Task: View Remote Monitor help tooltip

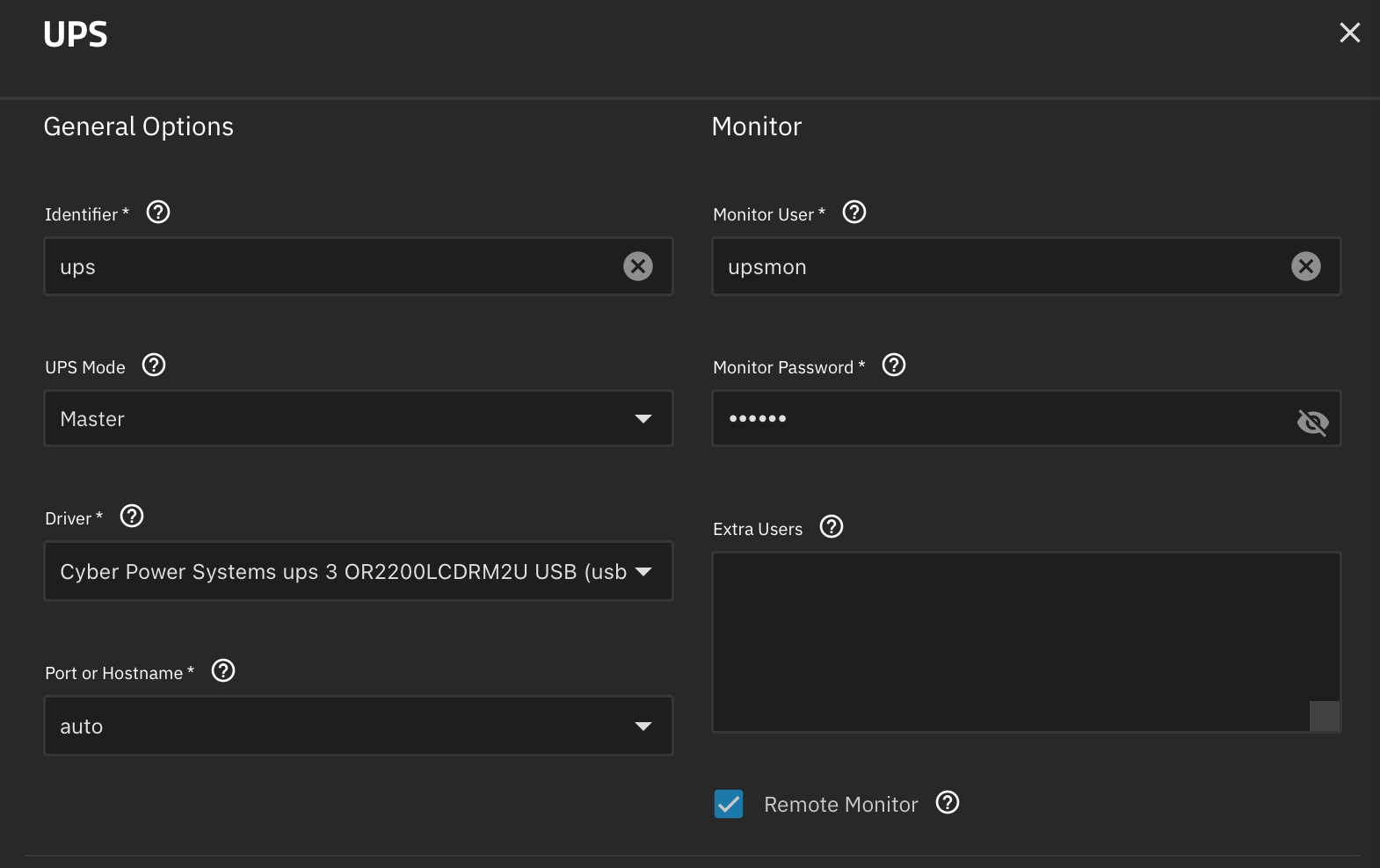Action: [x=948, y=803]
